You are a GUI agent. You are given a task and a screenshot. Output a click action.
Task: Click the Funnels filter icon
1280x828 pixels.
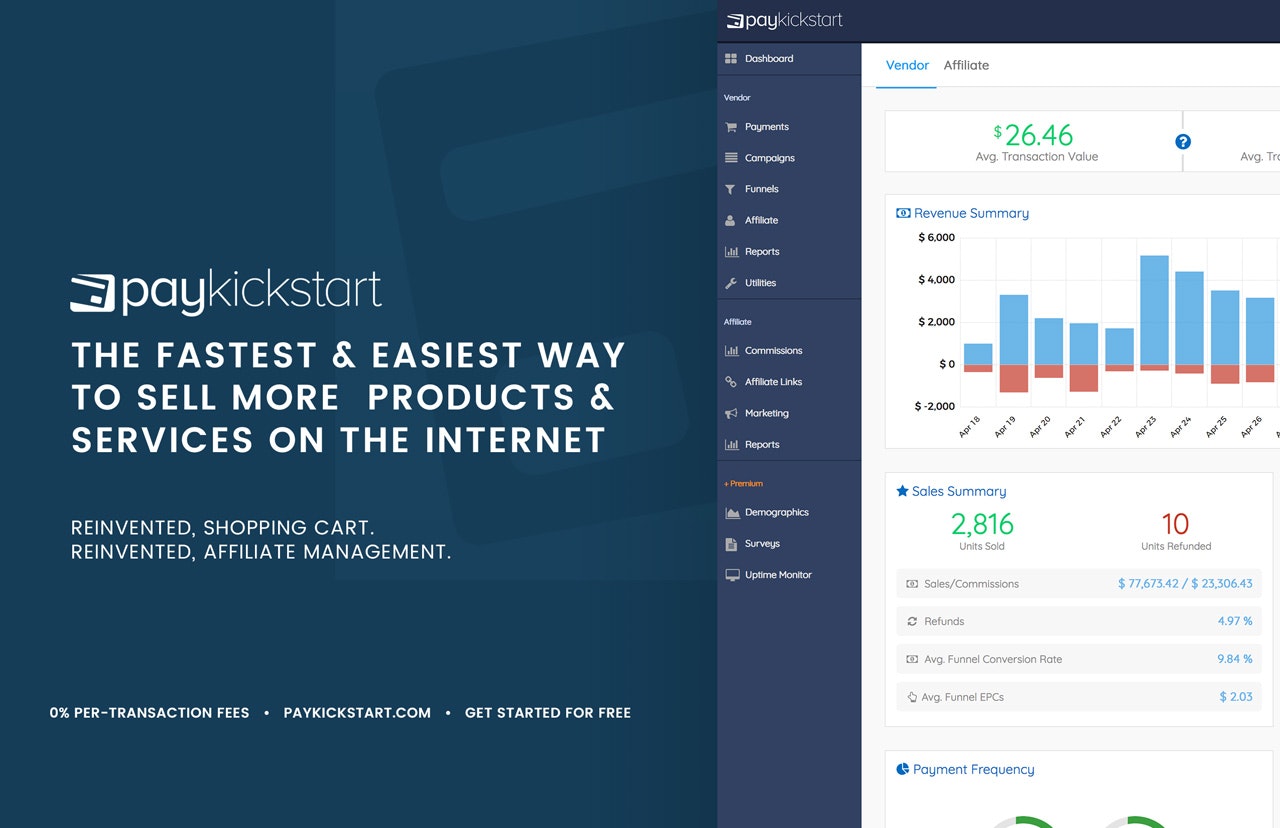point(732,189)
